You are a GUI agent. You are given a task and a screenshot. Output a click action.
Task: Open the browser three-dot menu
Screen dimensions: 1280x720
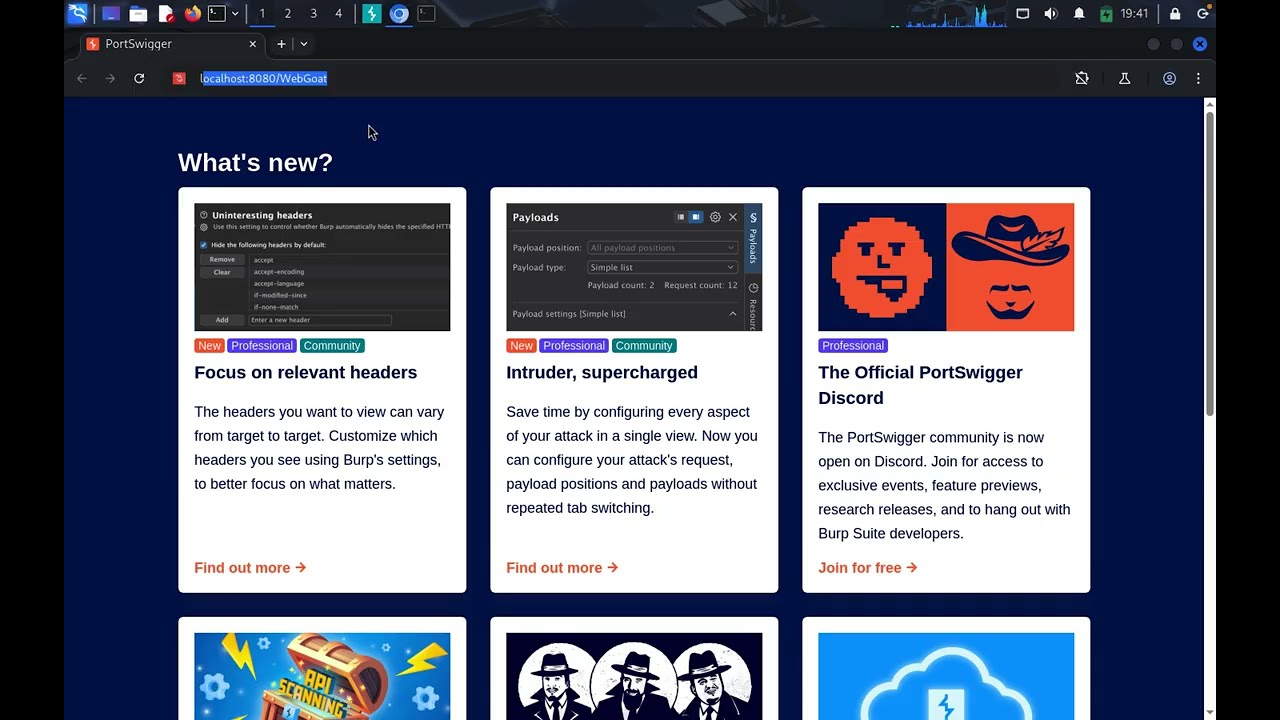pos(1198,78)
